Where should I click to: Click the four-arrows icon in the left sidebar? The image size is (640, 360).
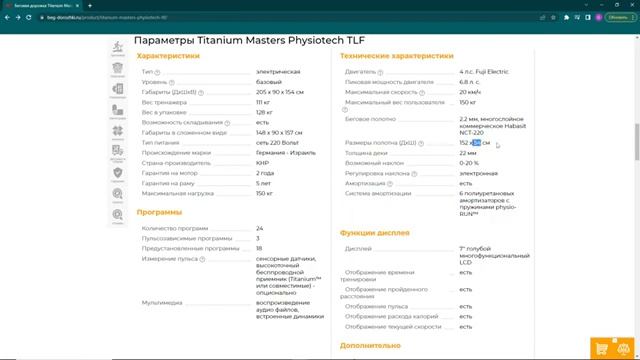coord(118,131)
